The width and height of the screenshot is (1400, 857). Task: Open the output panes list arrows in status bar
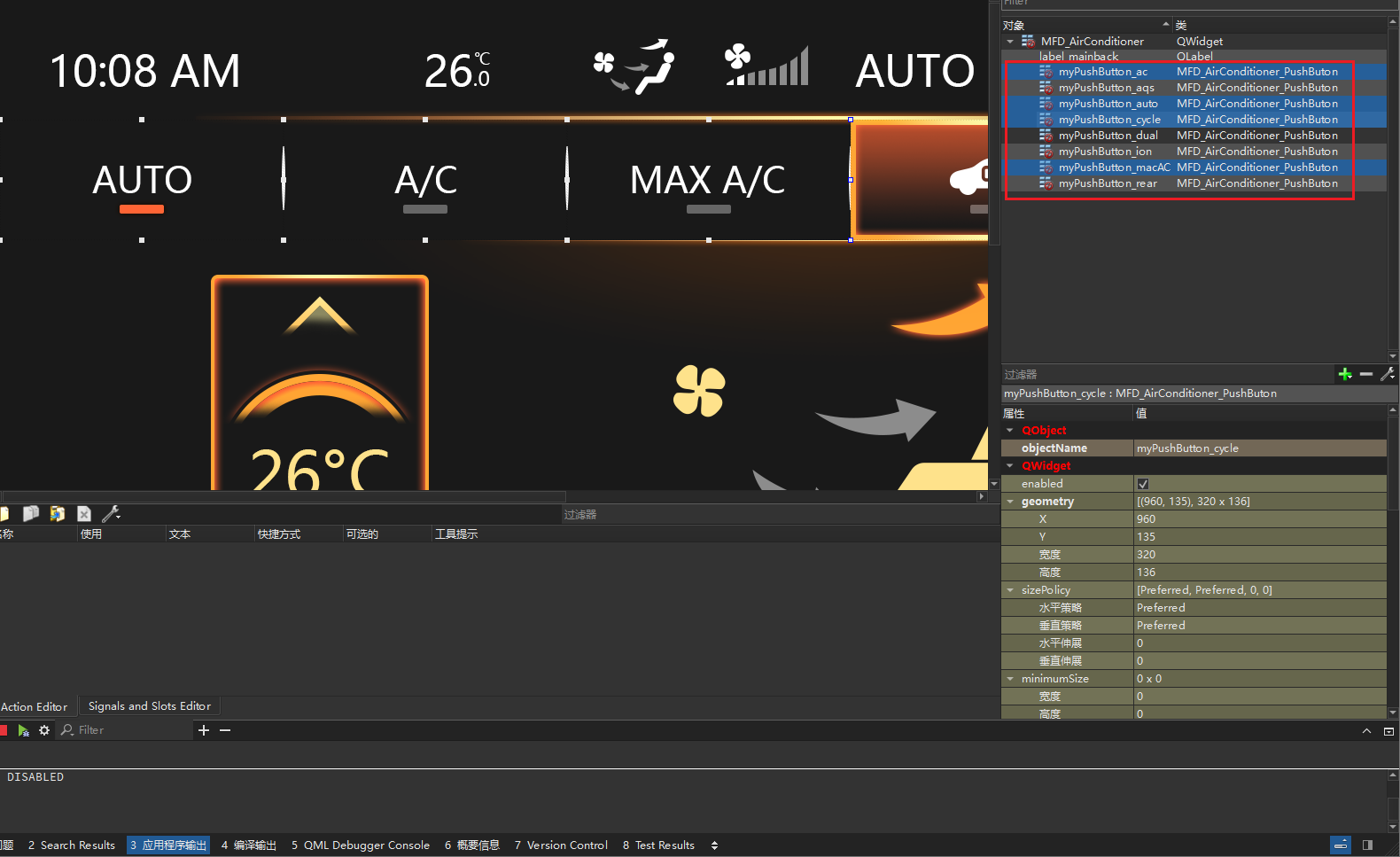[x=714, y=845]
